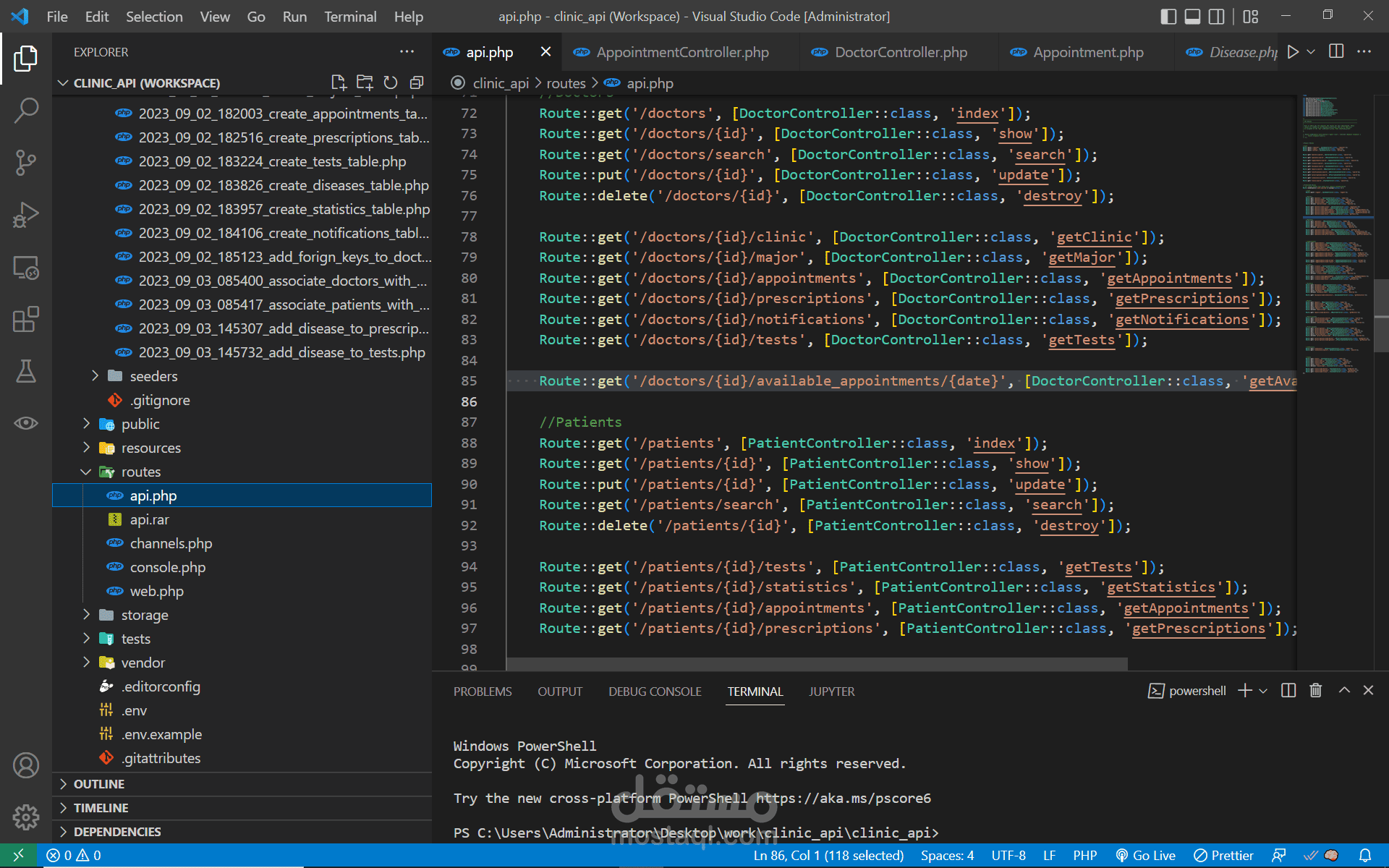
Task: Click the code minimap
Action: (1337, 235)
